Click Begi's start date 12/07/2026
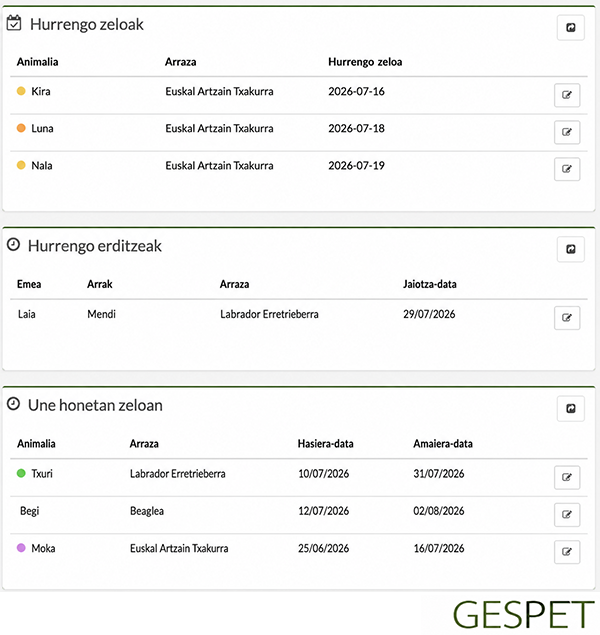 coord(323,511)
